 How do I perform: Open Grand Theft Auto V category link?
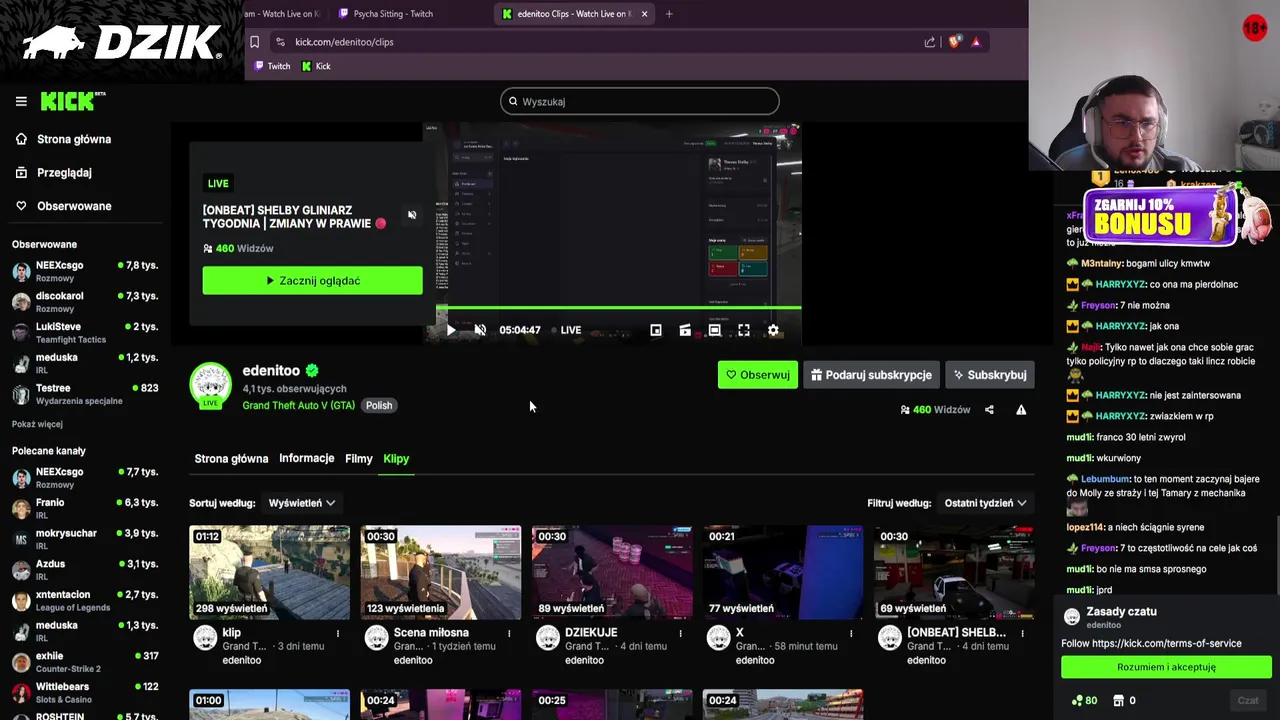pyautogui.click(x=298, y=405)
